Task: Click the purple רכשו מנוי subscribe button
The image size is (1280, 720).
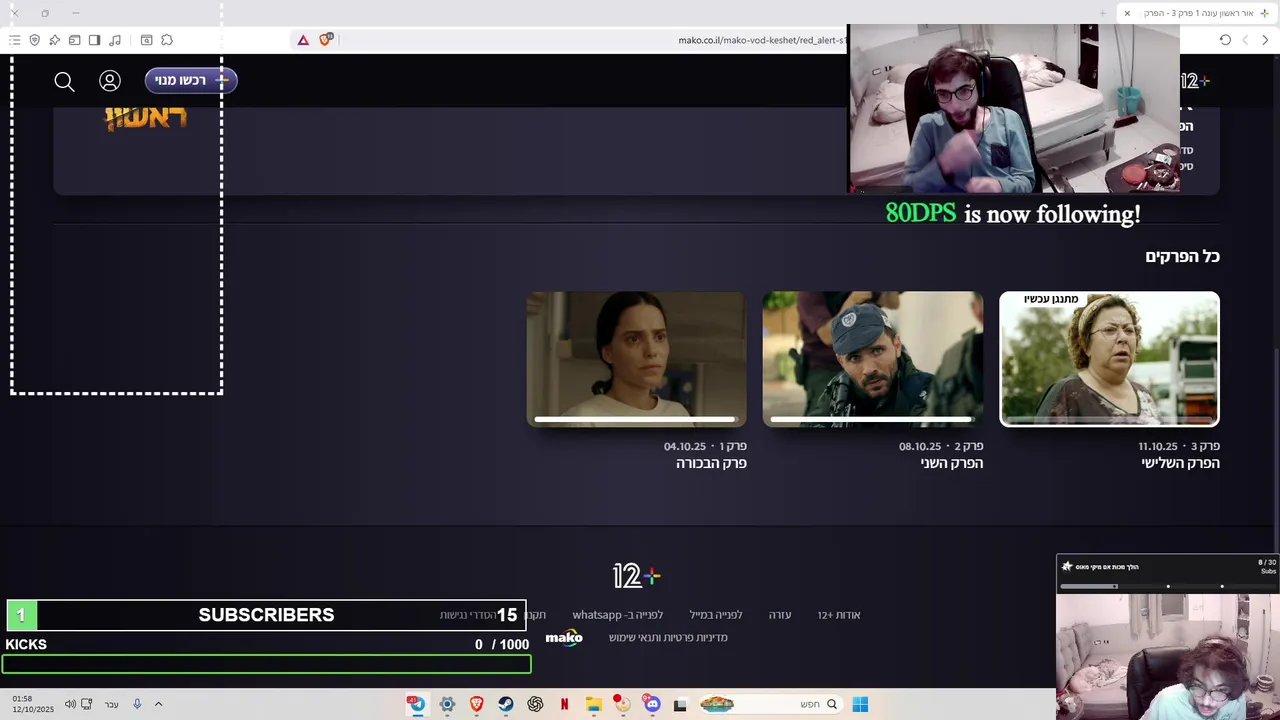Action: click(191, 80)
